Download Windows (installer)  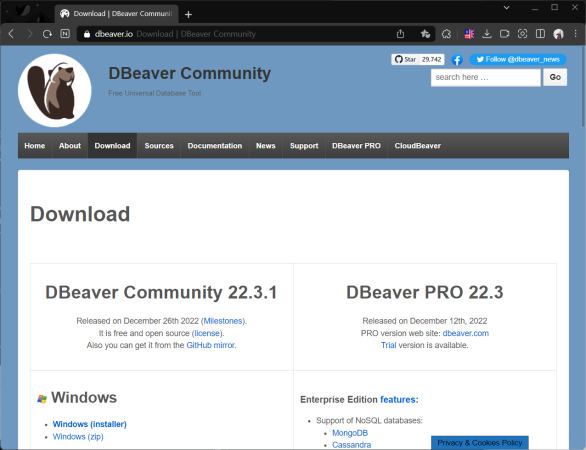tap(90, 424)
